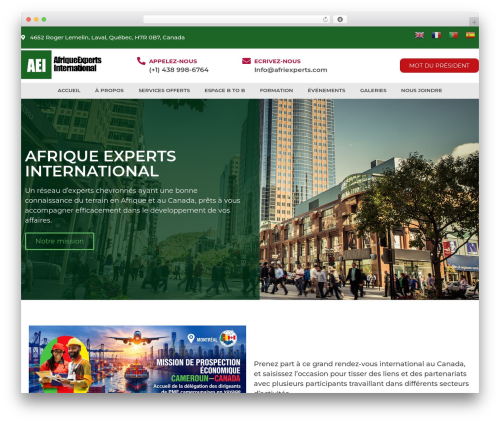
Task: Click the AEI green logo
Action: tap(36, 65)
